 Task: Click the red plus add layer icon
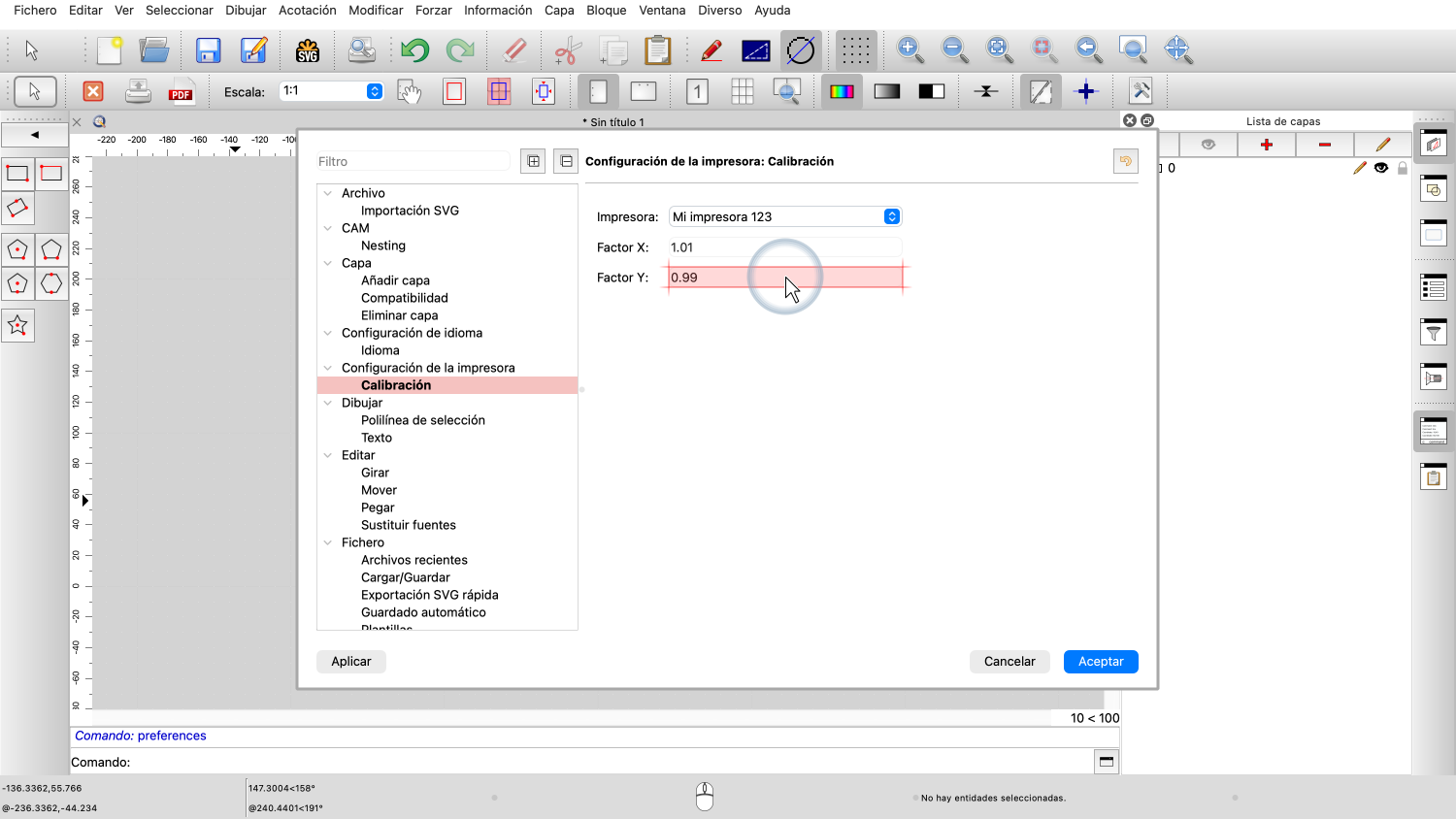1266,145
